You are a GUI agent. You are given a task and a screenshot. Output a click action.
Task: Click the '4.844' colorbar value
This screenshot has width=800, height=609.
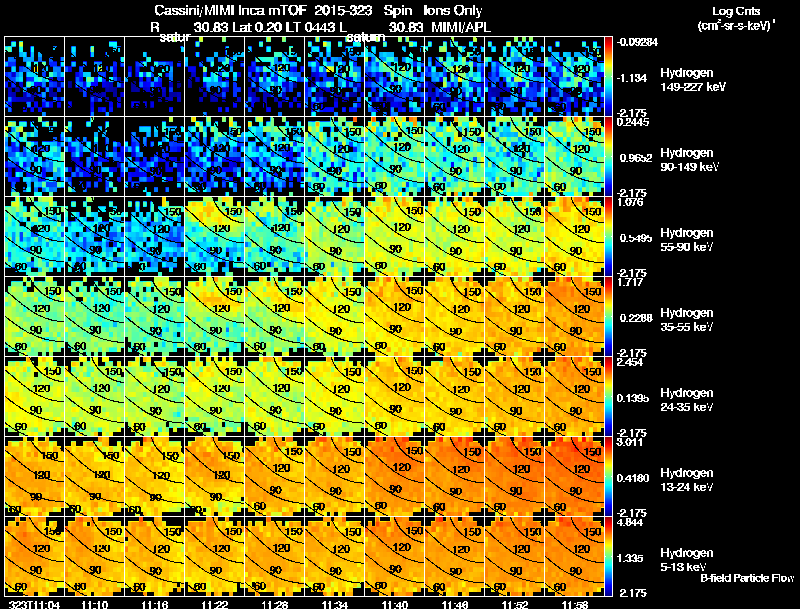pos(630,522)
